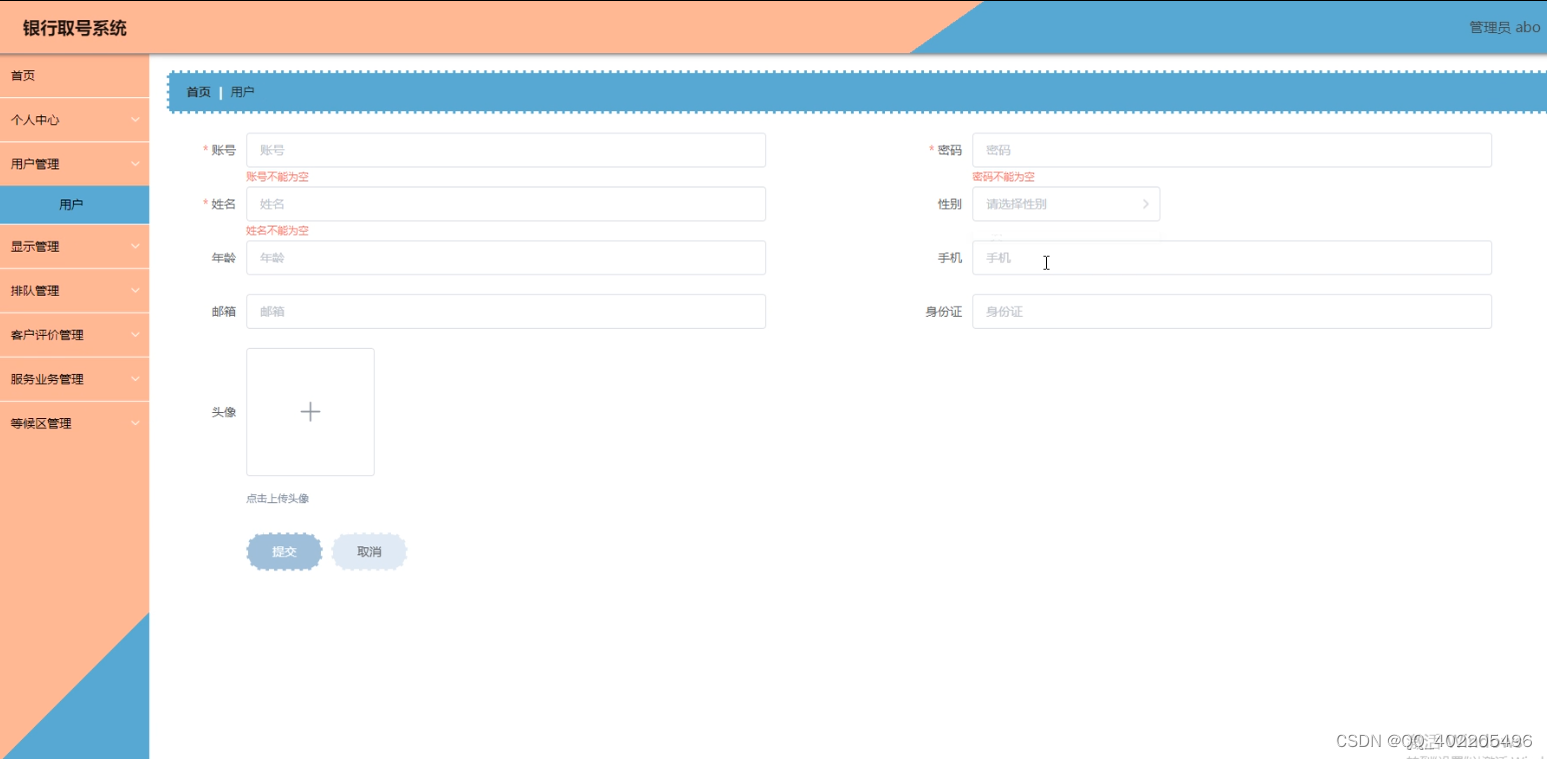Focus the 密码 input field
The height and width of the screenshot is (759, 1547).
(1232, 150)
